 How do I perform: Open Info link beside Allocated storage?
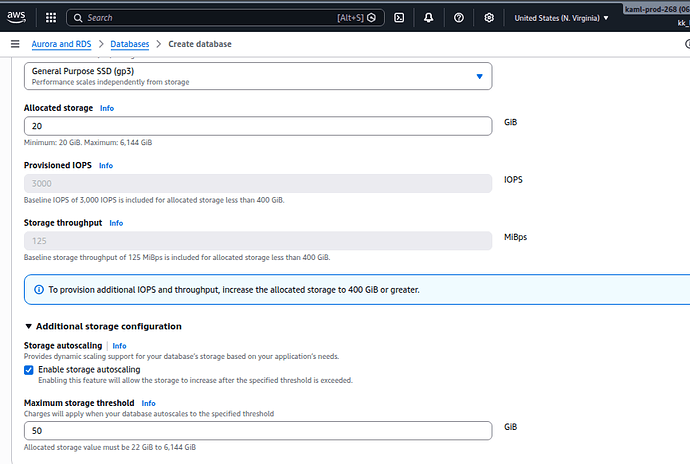(107, 107)
